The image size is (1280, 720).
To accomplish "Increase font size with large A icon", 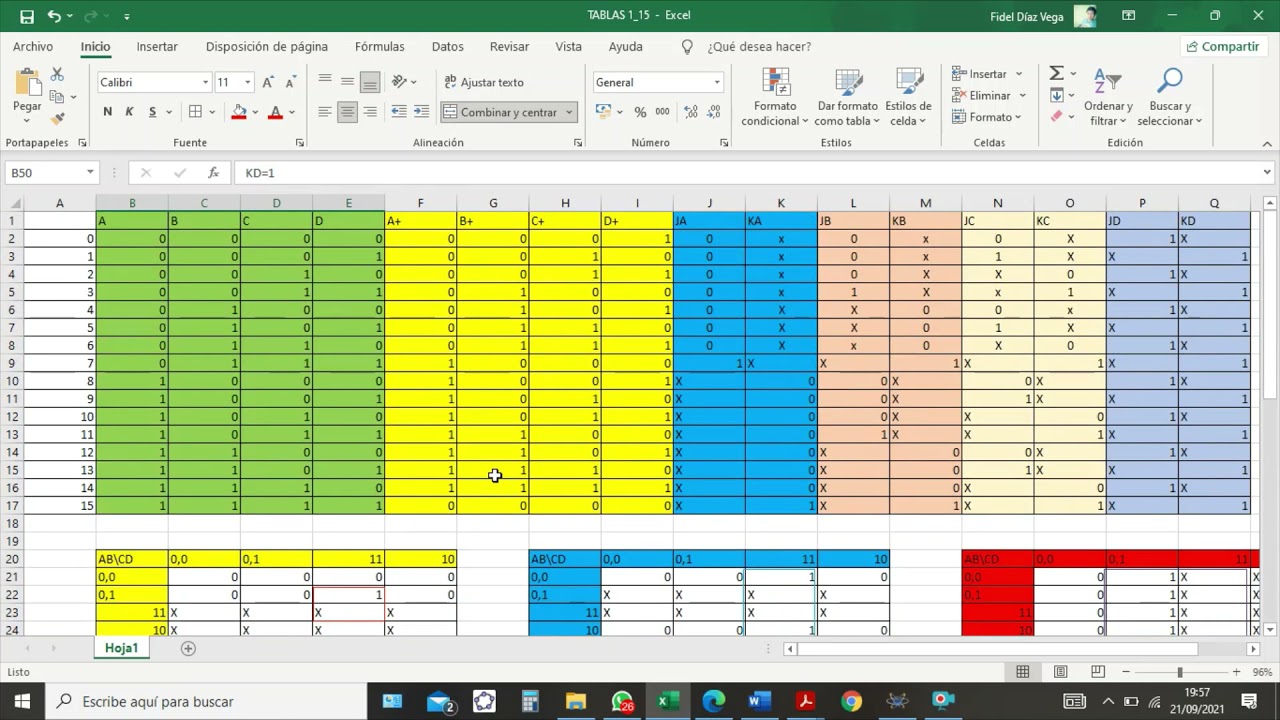I will click(x=269, y=82).
